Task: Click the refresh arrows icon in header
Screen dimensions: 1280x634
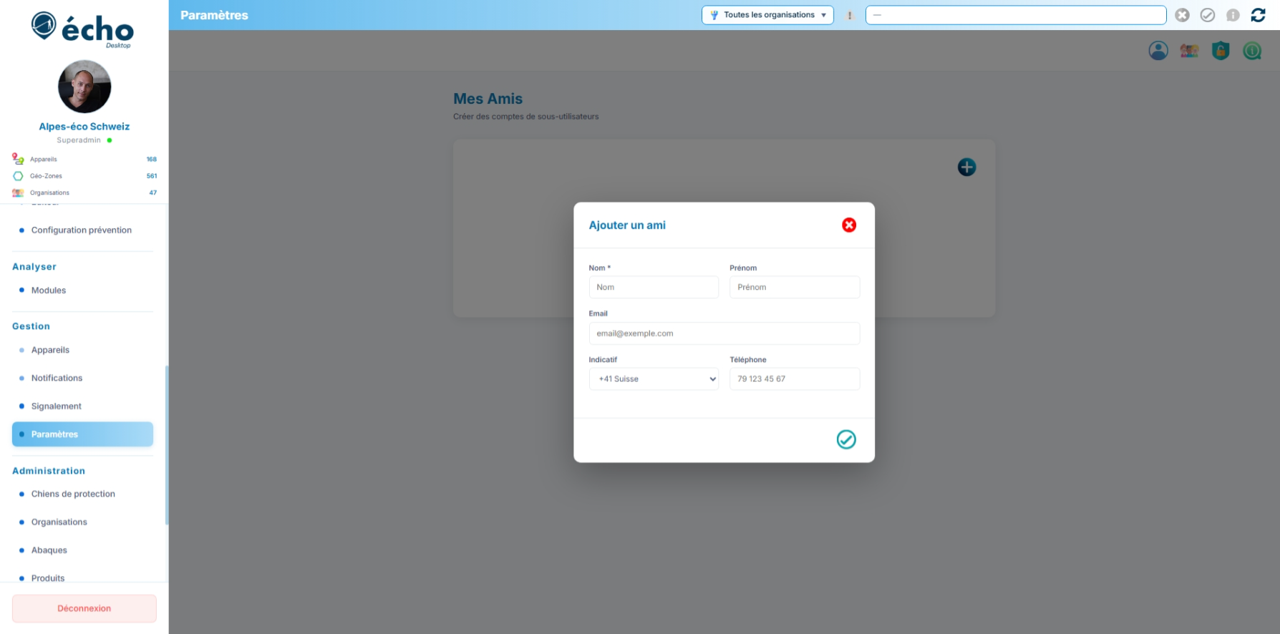Action: point(1258,15)
